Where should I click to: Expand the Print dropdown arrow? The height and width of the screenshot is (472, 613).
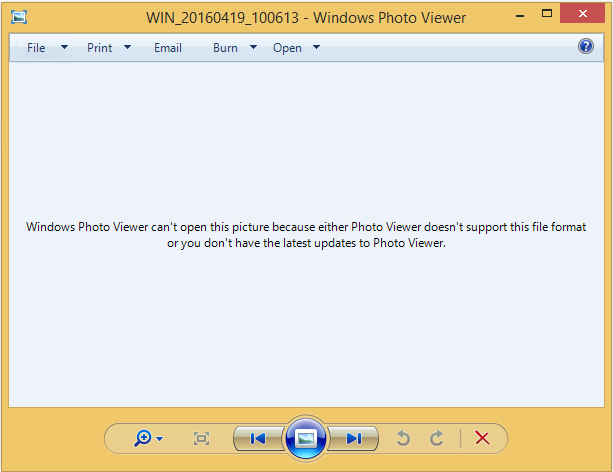click(x=127, y=47)
